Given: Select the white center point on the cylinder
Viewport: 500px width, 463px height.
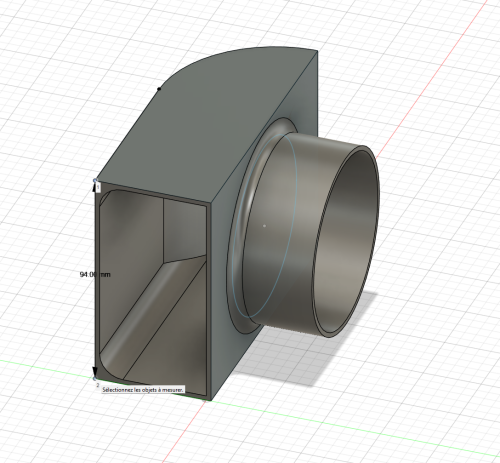Looking at the screenshot, I should pos(265,226).
